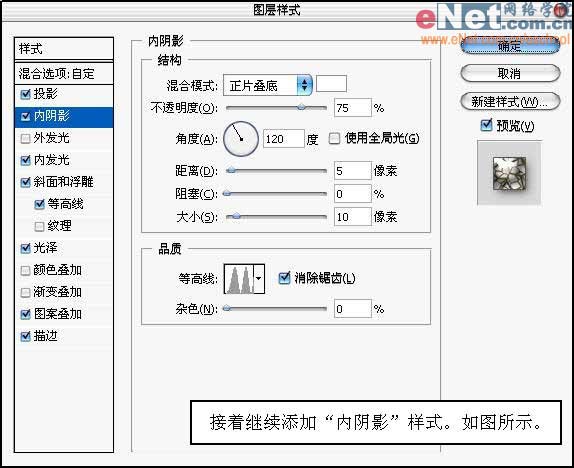The width and height of the screenshot is (574, 468).
Task: Toggle the 描边 stroke checkbox
Action: click(25, 336)
